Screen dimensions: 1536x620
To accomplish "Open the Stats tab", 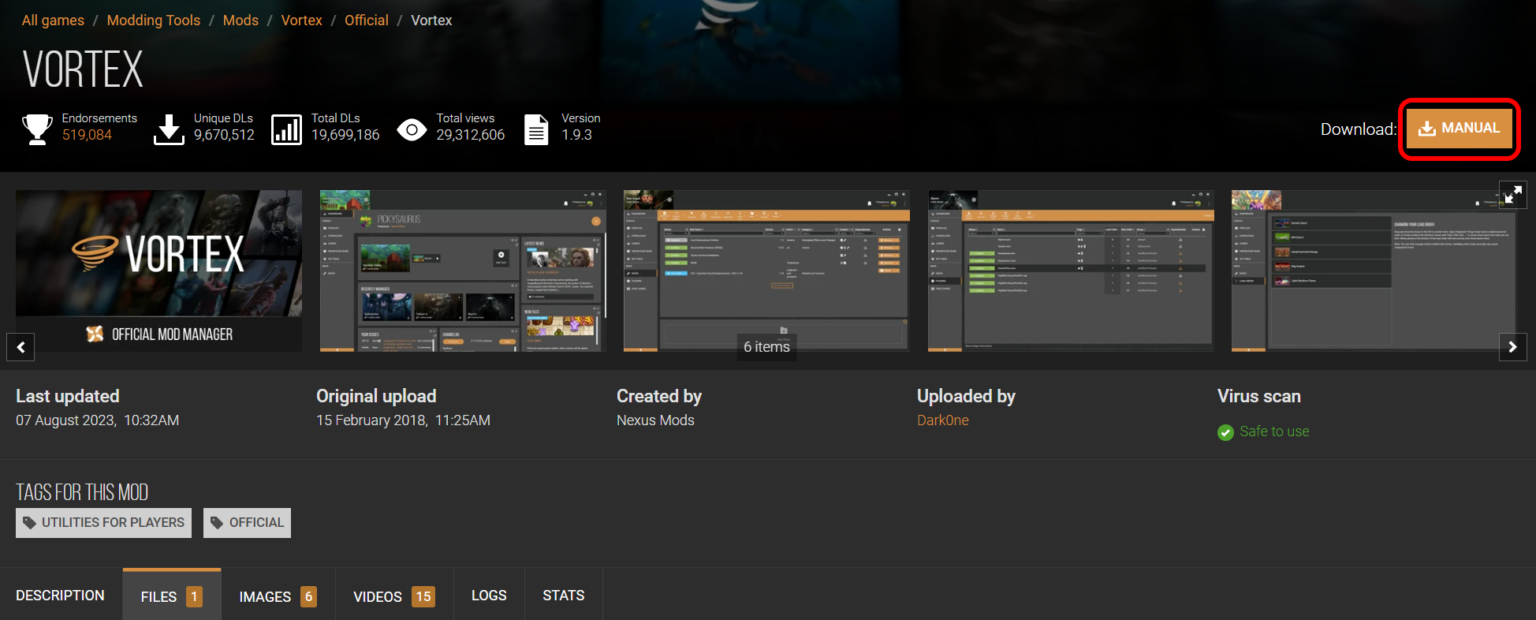I will (563, 596).
